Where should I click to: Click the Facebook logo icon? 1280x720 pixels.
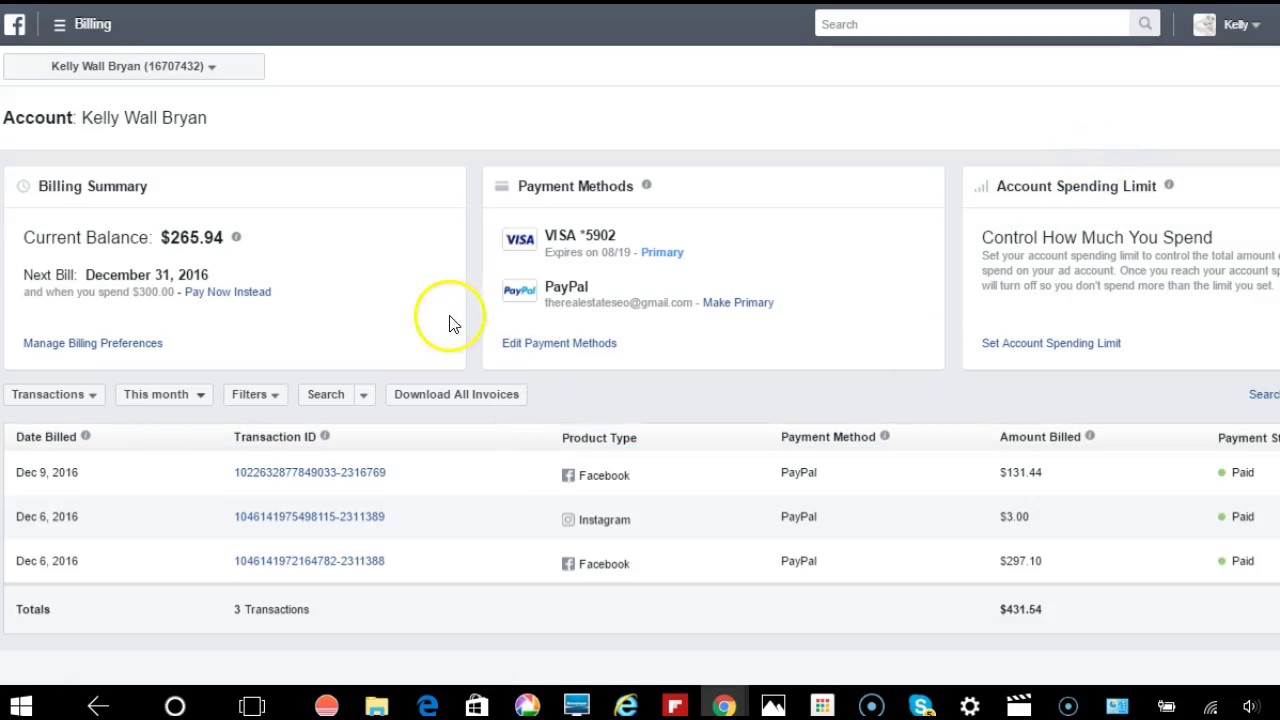pos(15,24)
